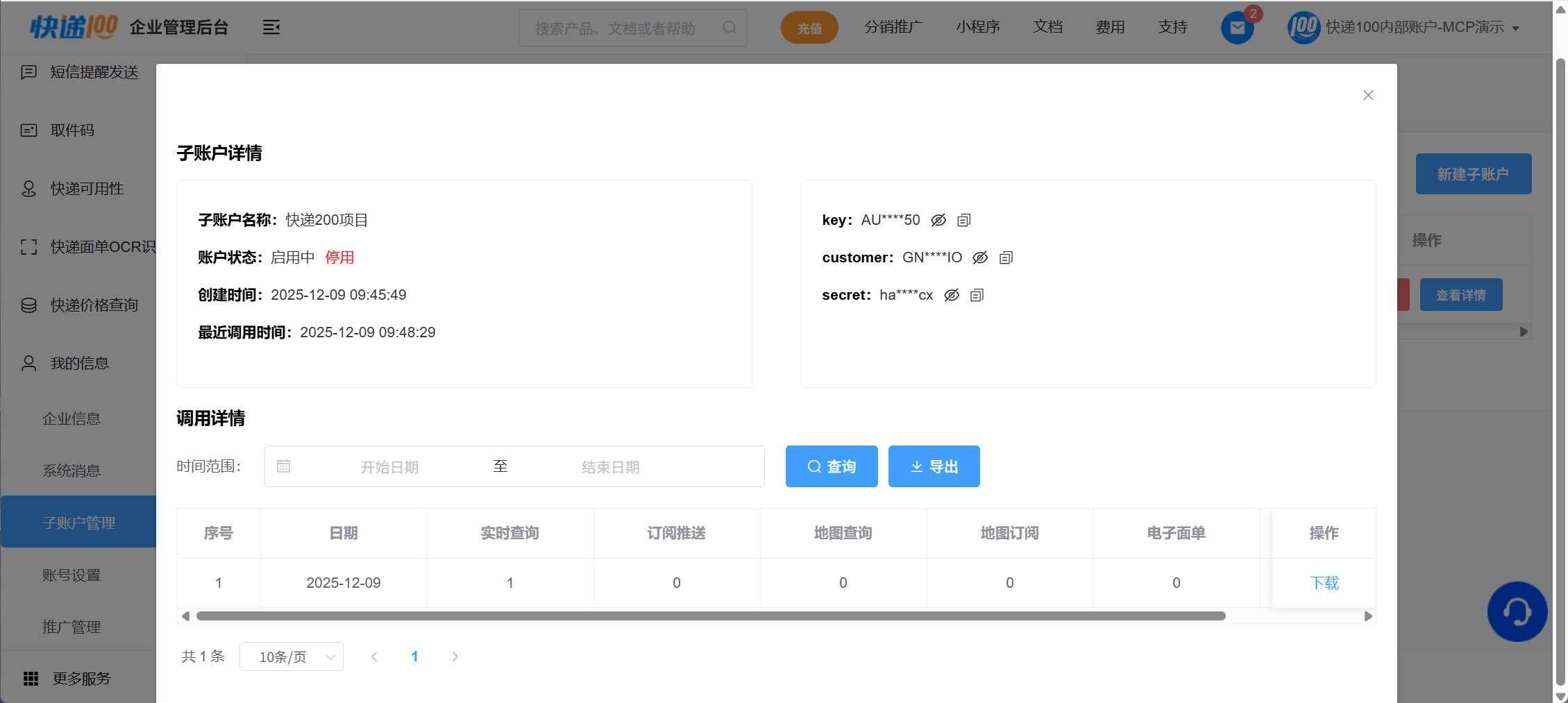Image resolution: width=1568 pixels, height=703 pixels.
Task: Go to next page using right chevron
Action: point(455,657)
